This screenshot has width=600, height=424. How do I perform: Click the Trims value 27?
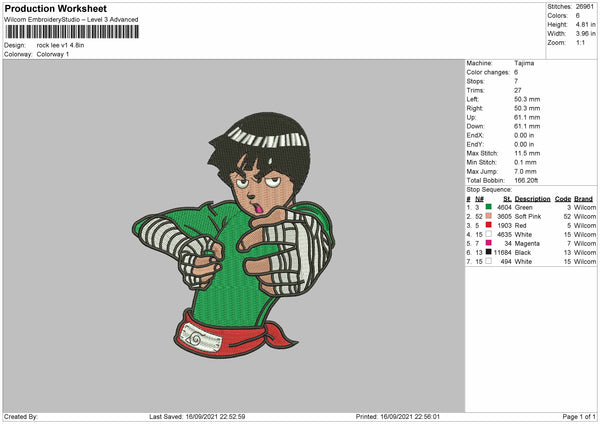coord(518,90)
